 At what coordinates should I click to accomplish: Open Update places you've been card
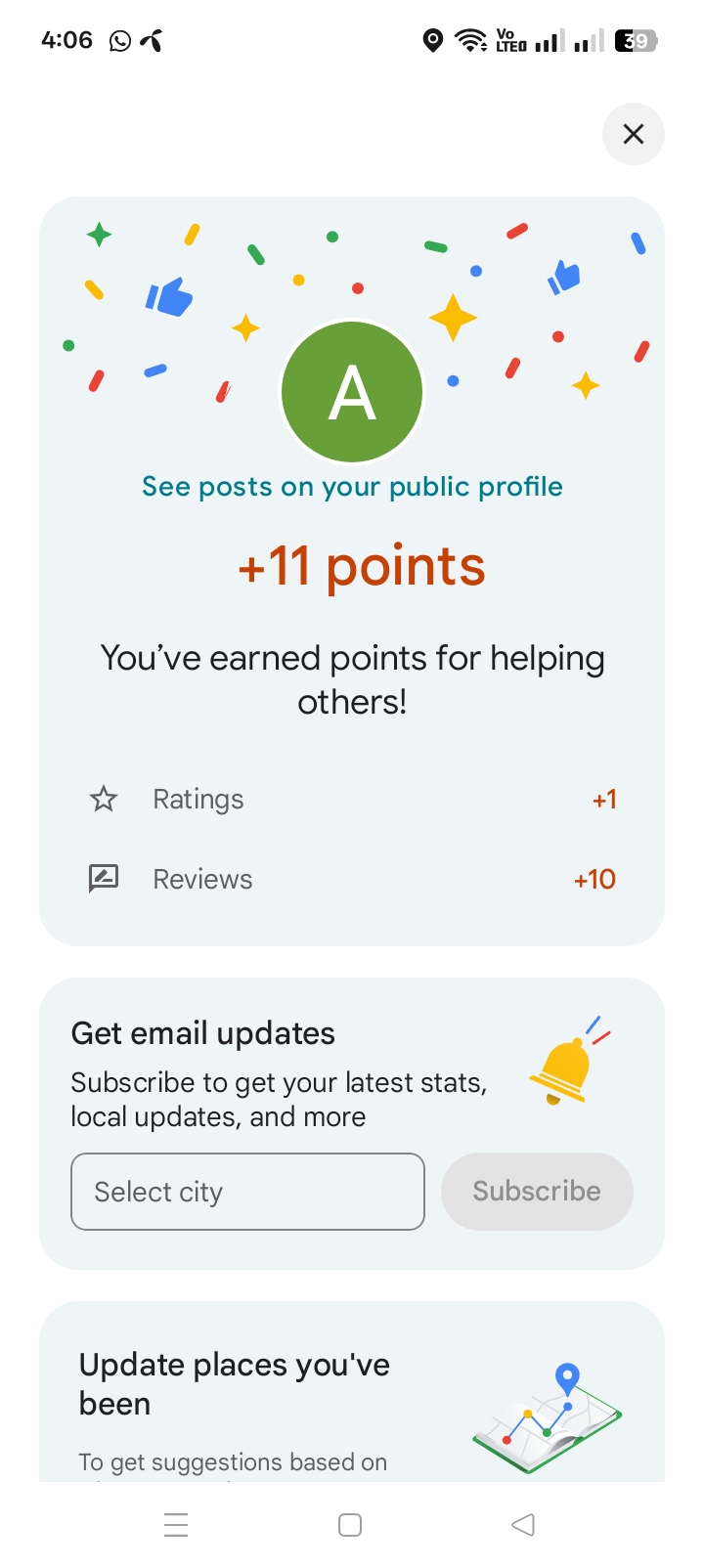click(235, 1384)
